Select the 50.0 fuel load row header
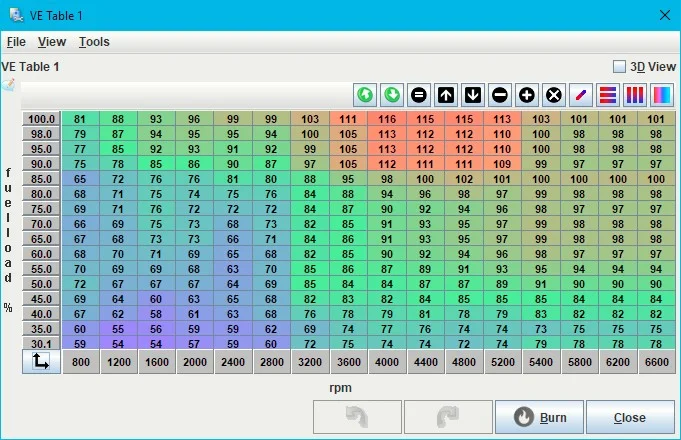 [x=41, y=284]
